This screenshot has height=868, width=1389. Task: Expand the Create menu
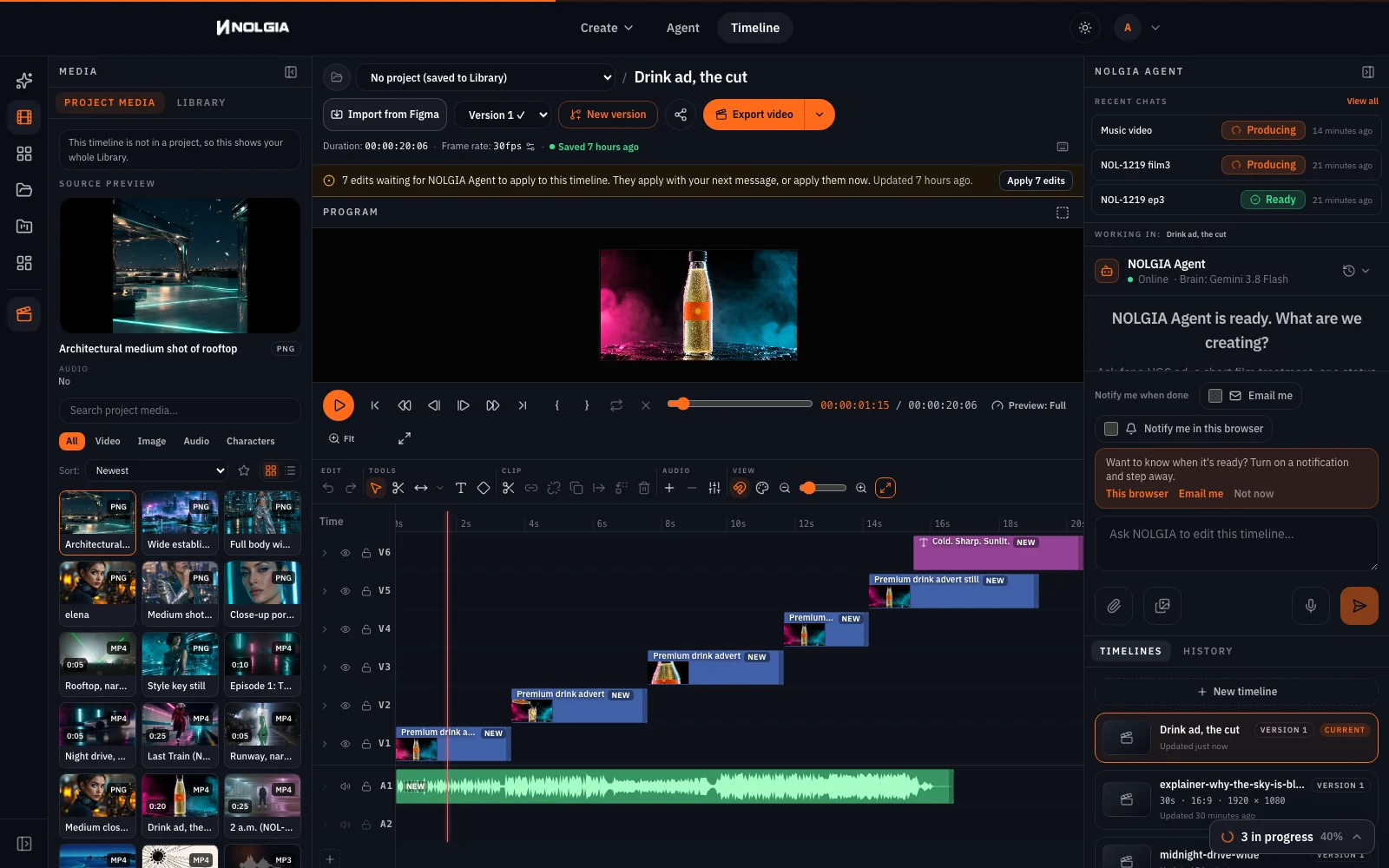tap(606, 28)
